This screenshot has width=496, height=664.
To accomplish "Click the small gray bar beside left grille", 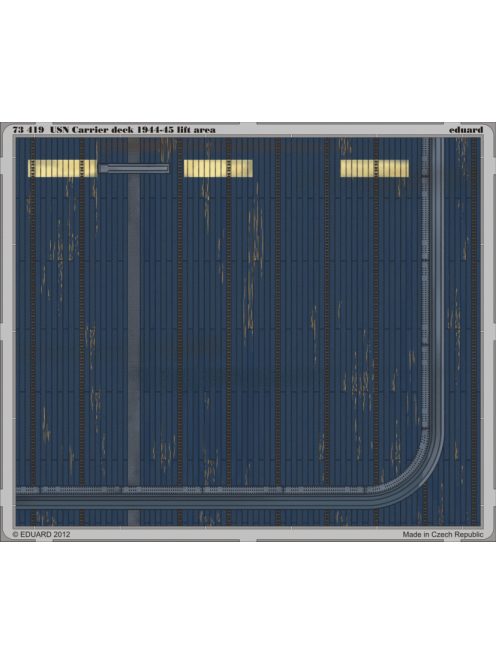I will (x=134, y=169).
